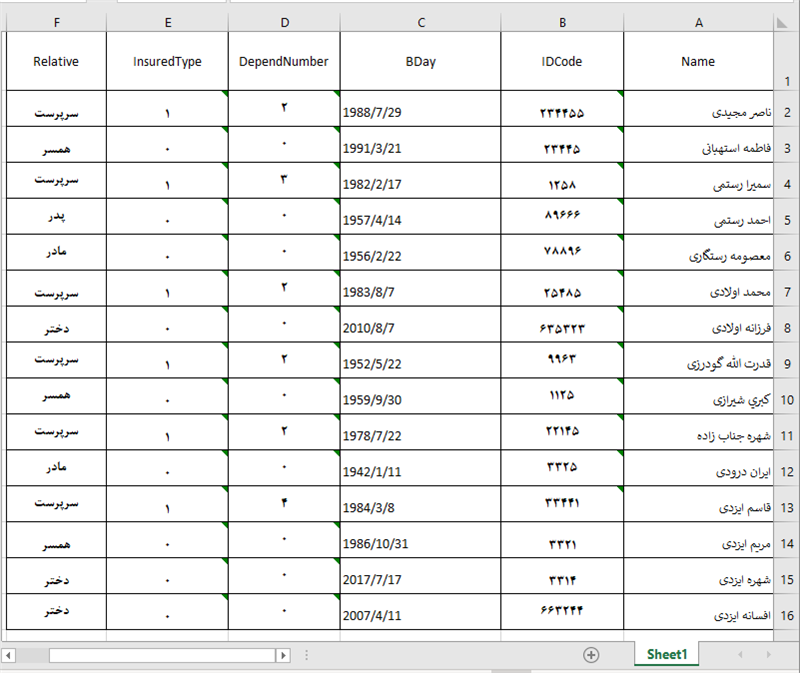Click the horizontal scrollbar right arrow
The image size is (800, 673).
coord(283,655)
